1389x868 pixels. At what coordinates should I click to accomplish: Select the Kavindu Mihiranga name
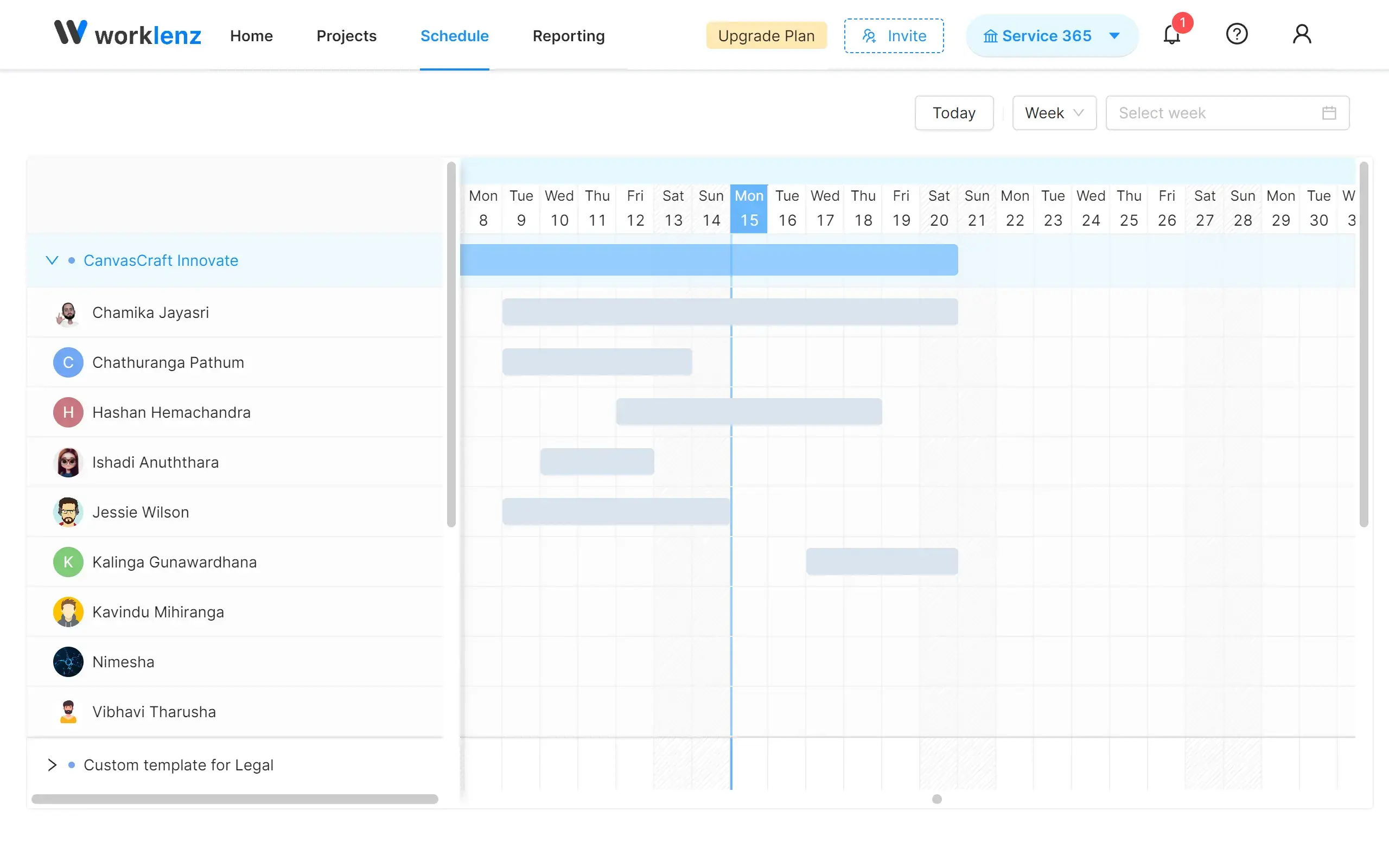point(158,612)
